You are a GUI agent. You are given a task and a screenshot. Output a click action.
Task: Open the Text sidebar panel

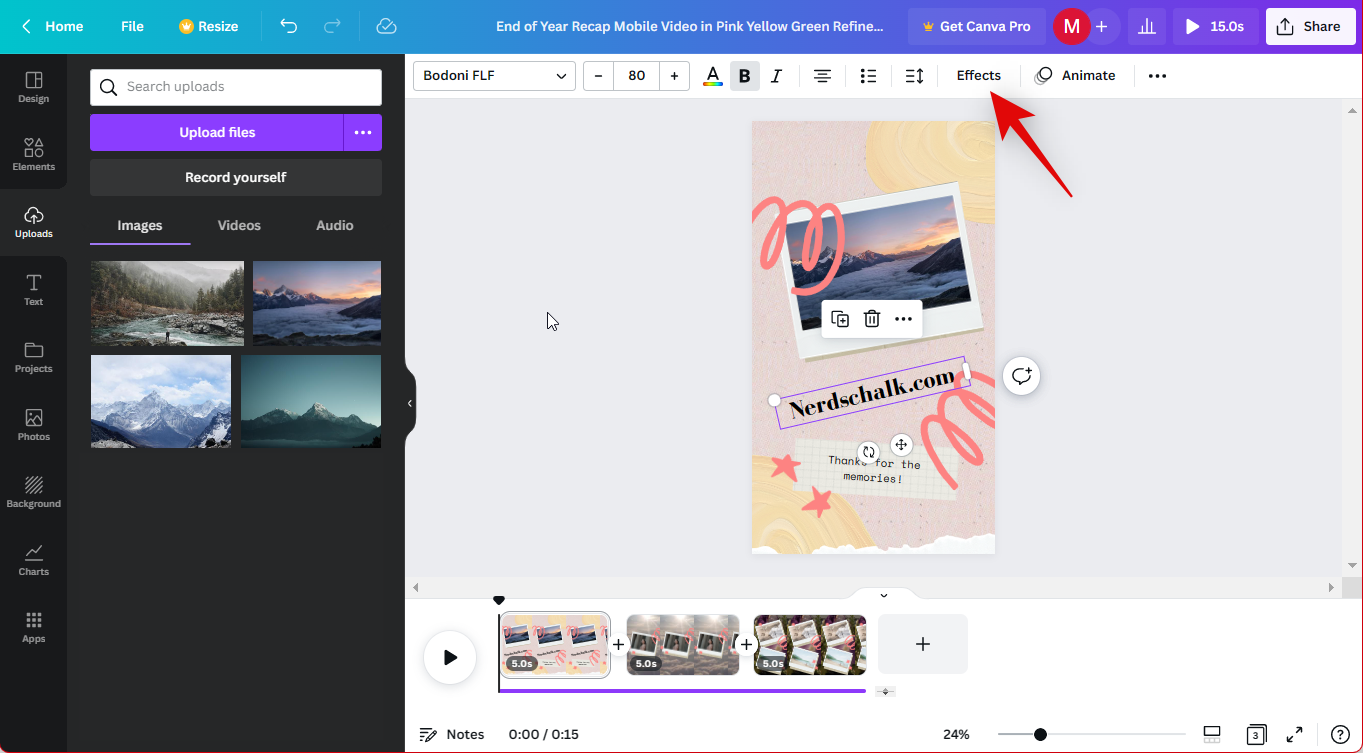point(33,290)
